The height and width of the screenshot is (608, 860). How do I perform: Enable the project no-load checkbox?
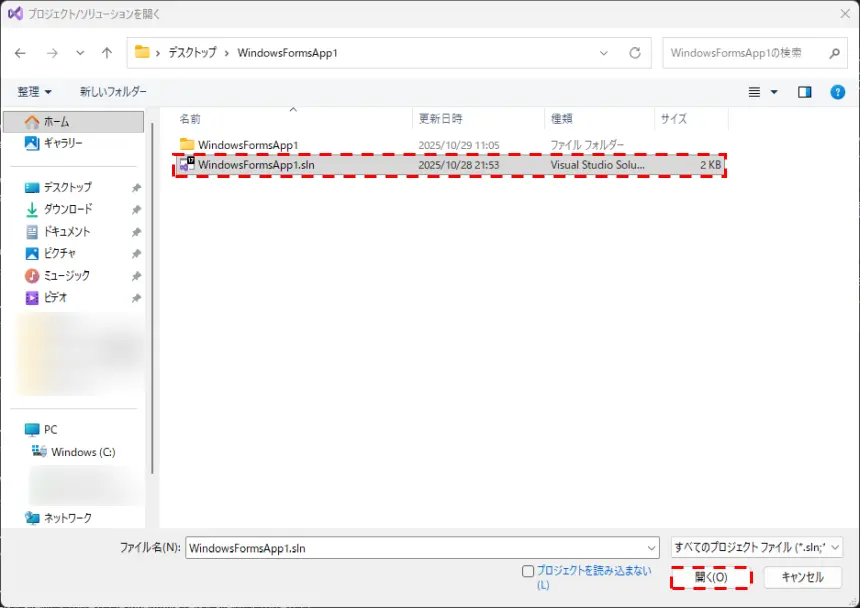coord(528,571)
